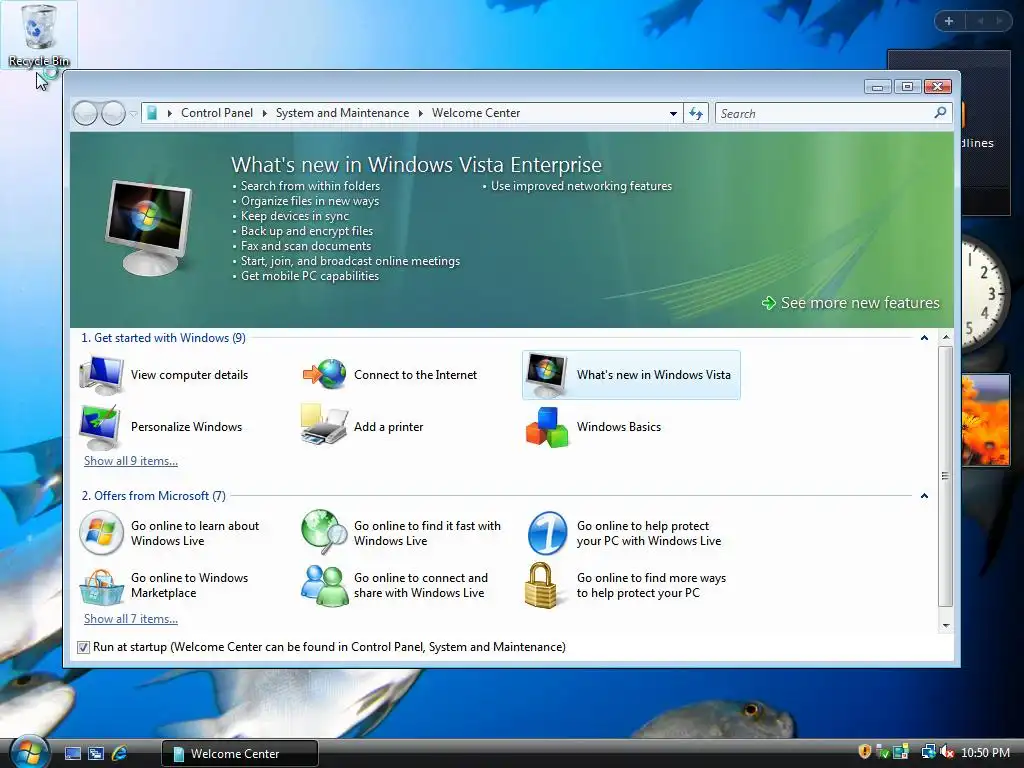Click the scrollbar up arrow
1024x768 pixels.
tap(946, 338)
